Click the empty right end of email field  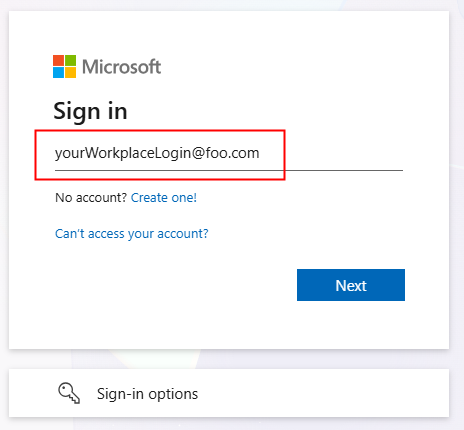343,153
